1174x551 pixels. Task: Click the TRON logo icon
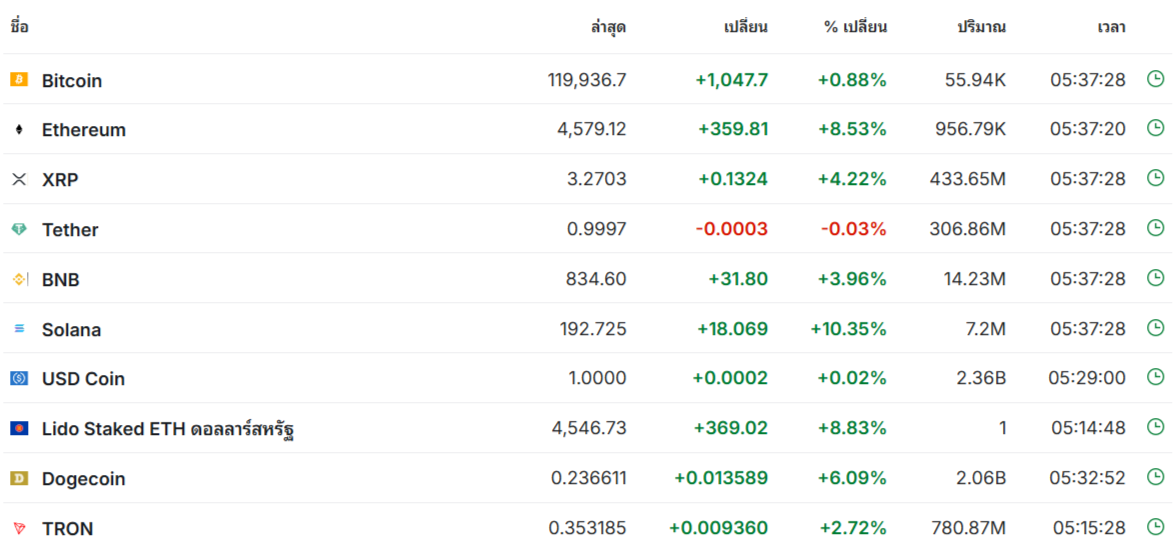click(x=19, y=529)
